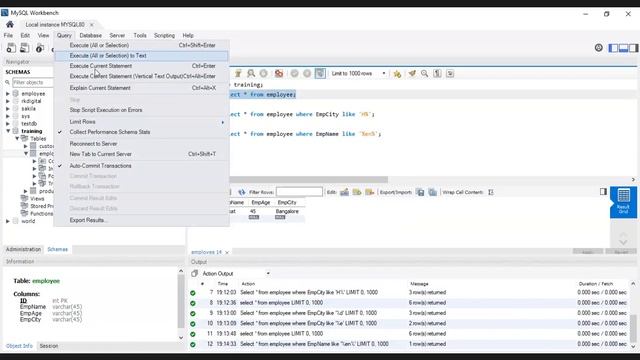Click the export recordset save icon
This screenshot has height=360, width=640.
tap(420, 192)
